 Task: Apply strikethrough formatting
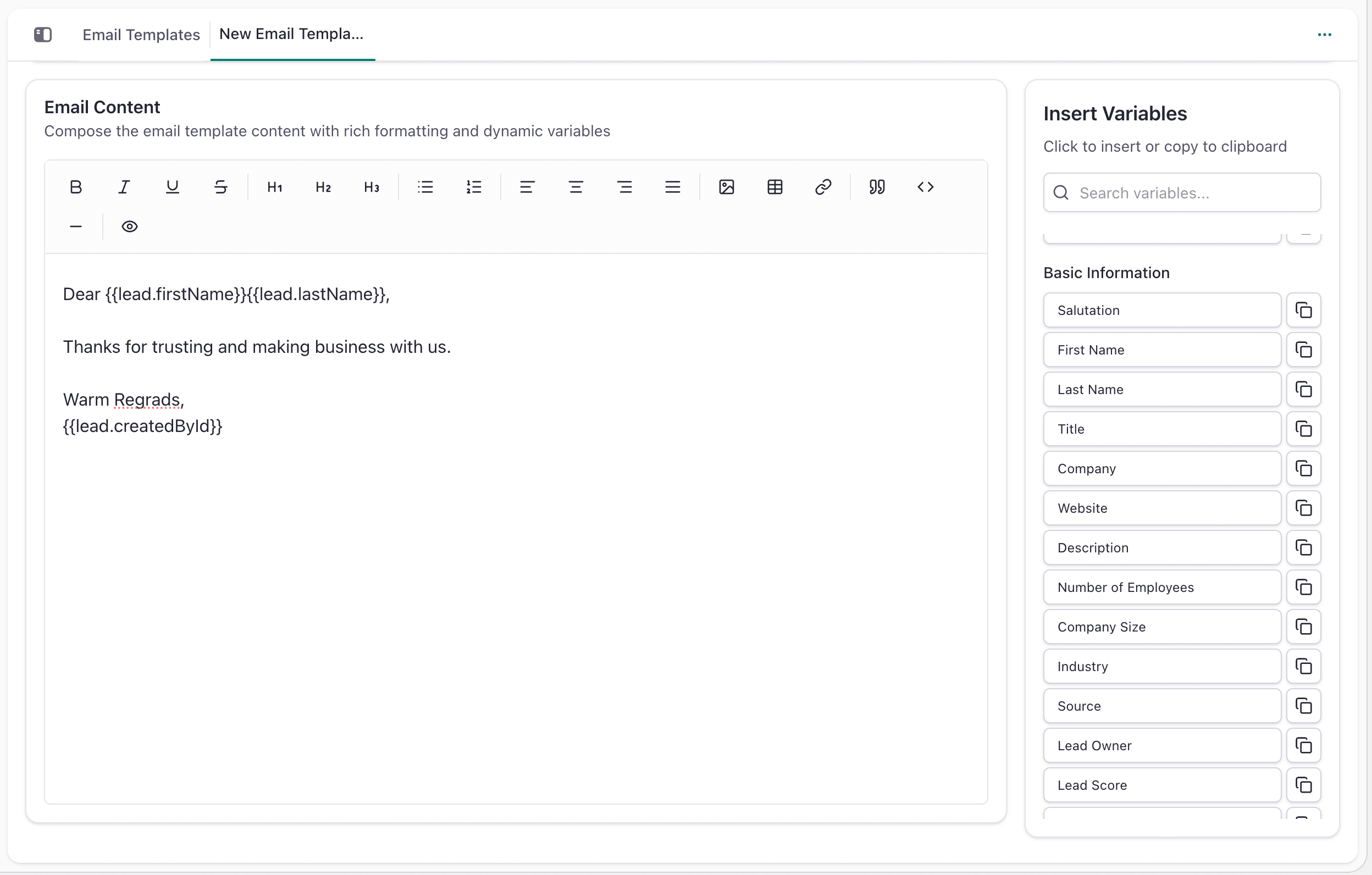tap(220, 187)
